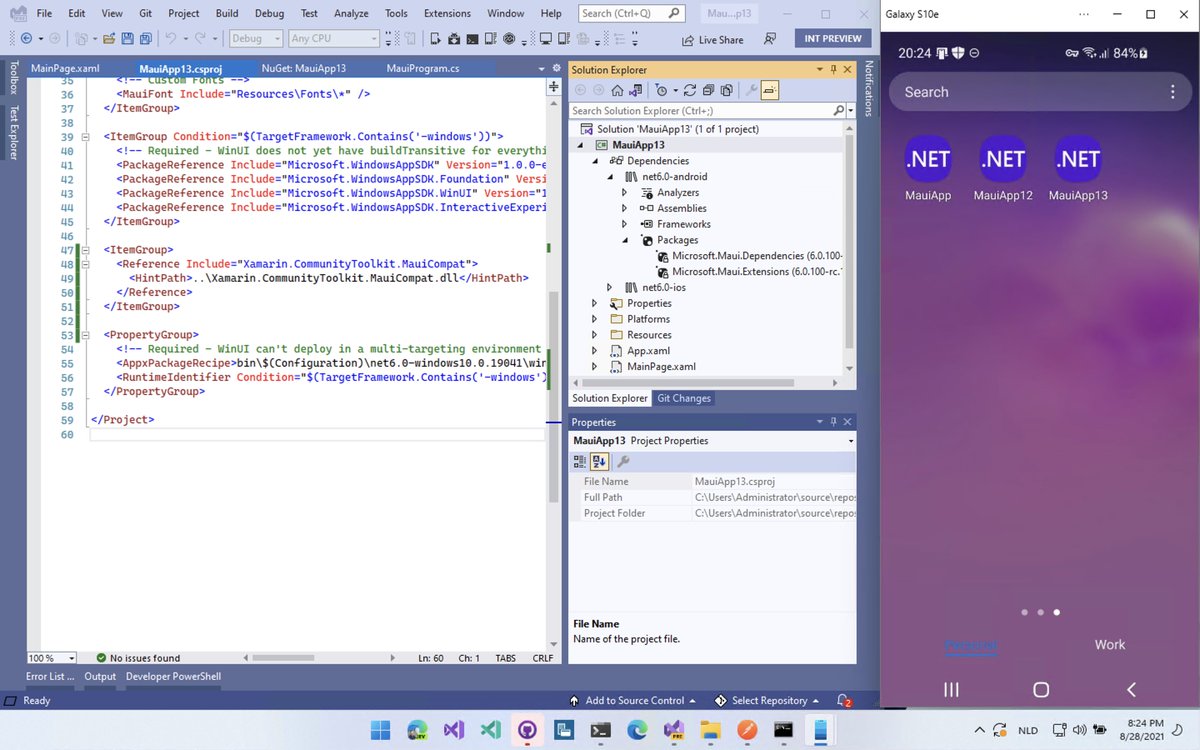Image resolution: width=1200 pixels, height=750 pixels.
Task: Click the Undo arrow in toolbar
Action: click(171, 39)
